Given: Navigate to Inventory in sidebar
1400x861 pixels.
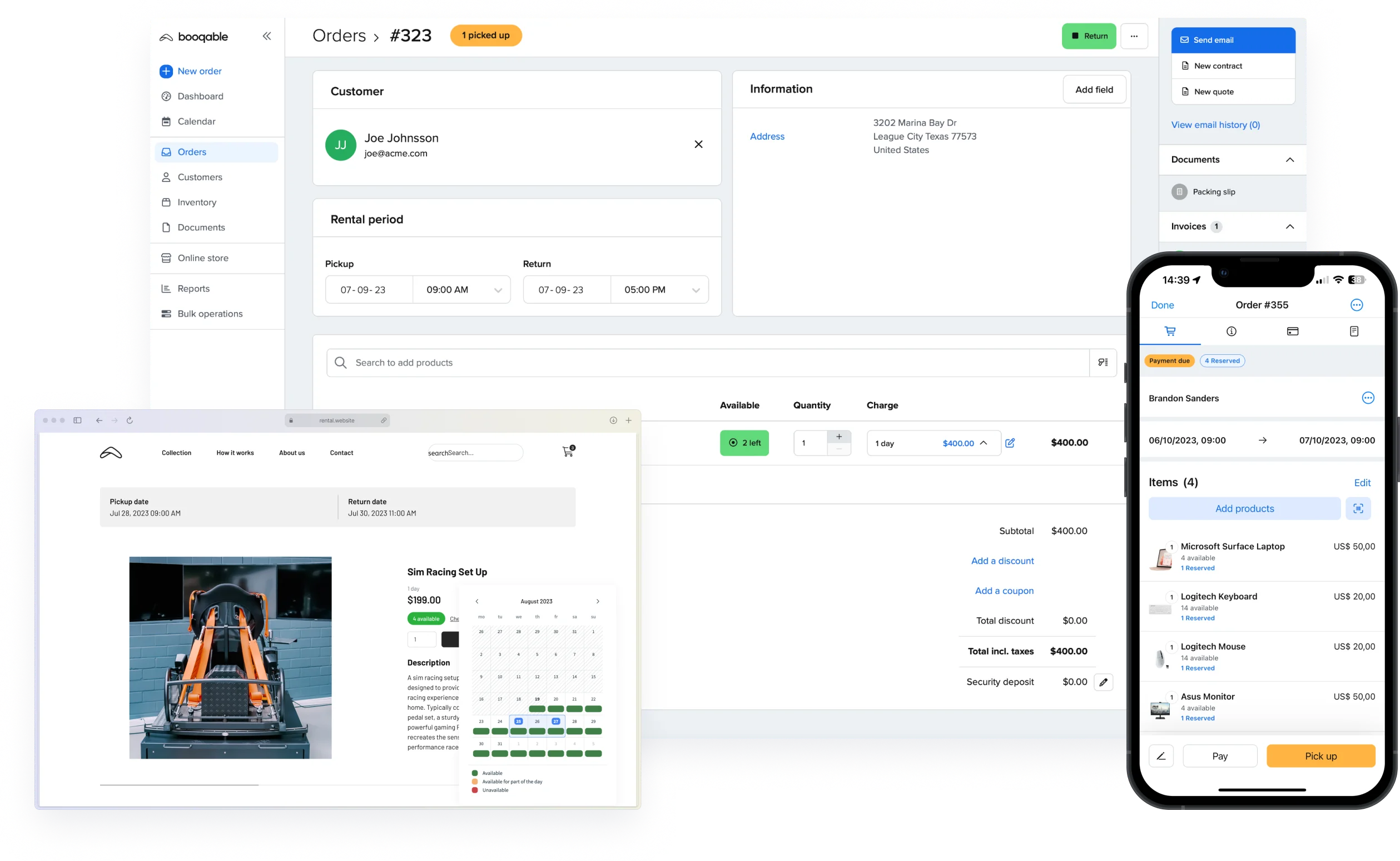Looking at the screenshot, I should 197,202.
